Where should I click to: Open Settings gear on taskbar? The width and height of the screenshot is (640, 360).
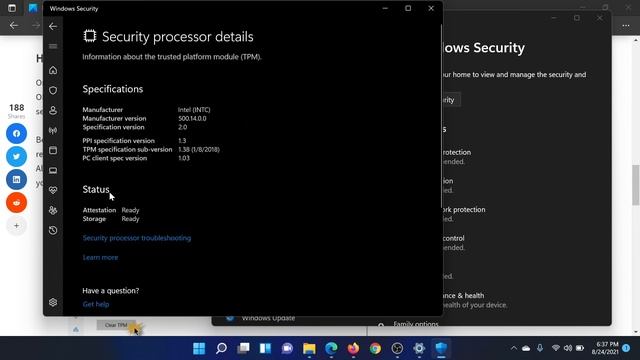pos(419,348)
